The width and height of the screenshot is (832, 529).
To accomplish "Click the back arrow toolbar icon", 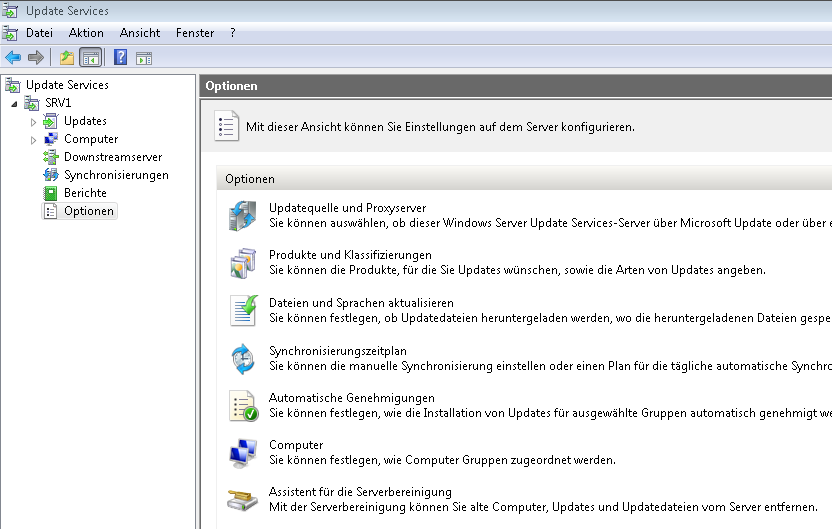I will pyautogui.click(x=13, y=58).
